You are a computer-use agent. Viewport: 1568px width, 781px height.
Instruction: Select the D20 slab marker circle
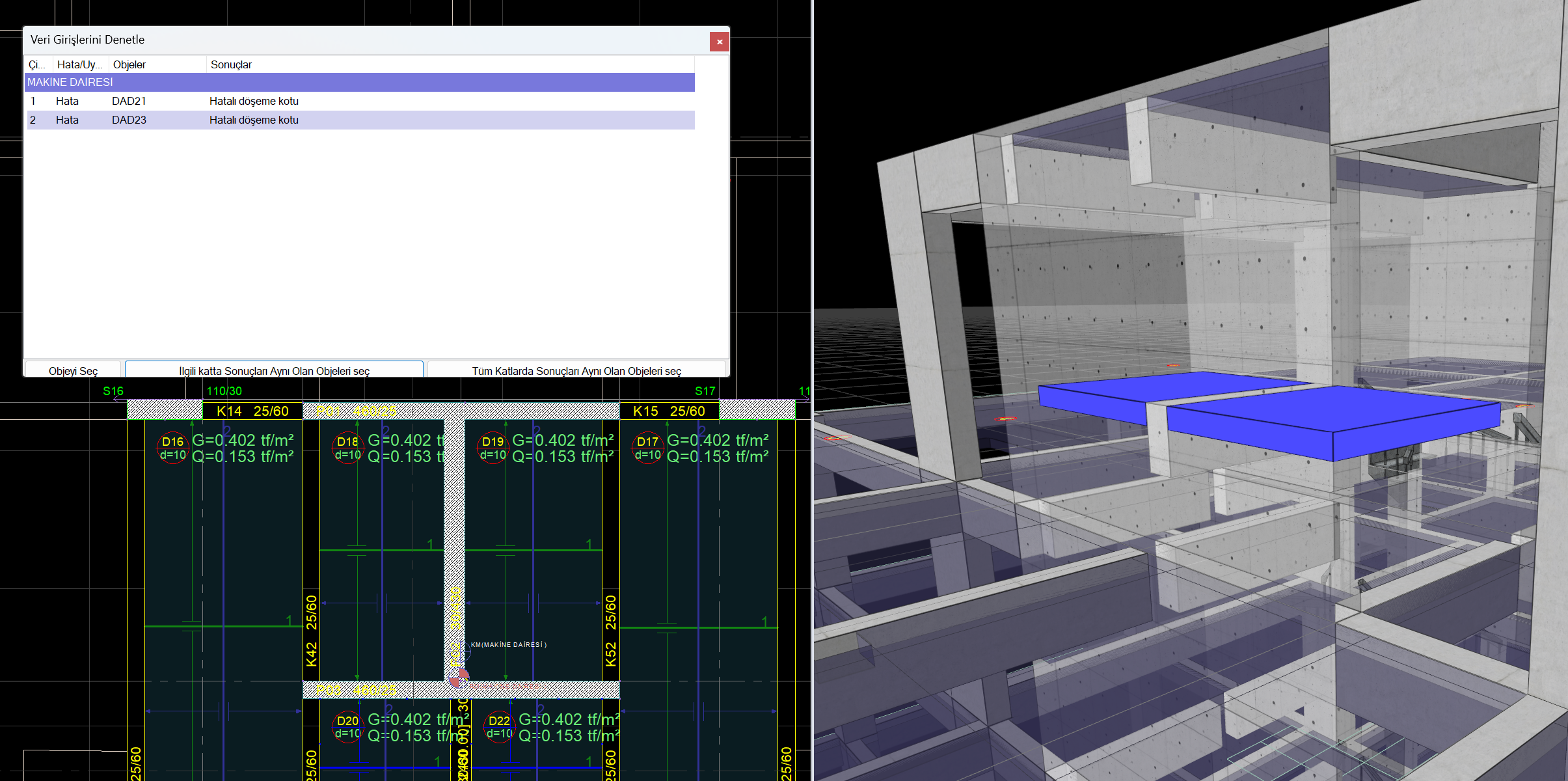coord(347,727)
